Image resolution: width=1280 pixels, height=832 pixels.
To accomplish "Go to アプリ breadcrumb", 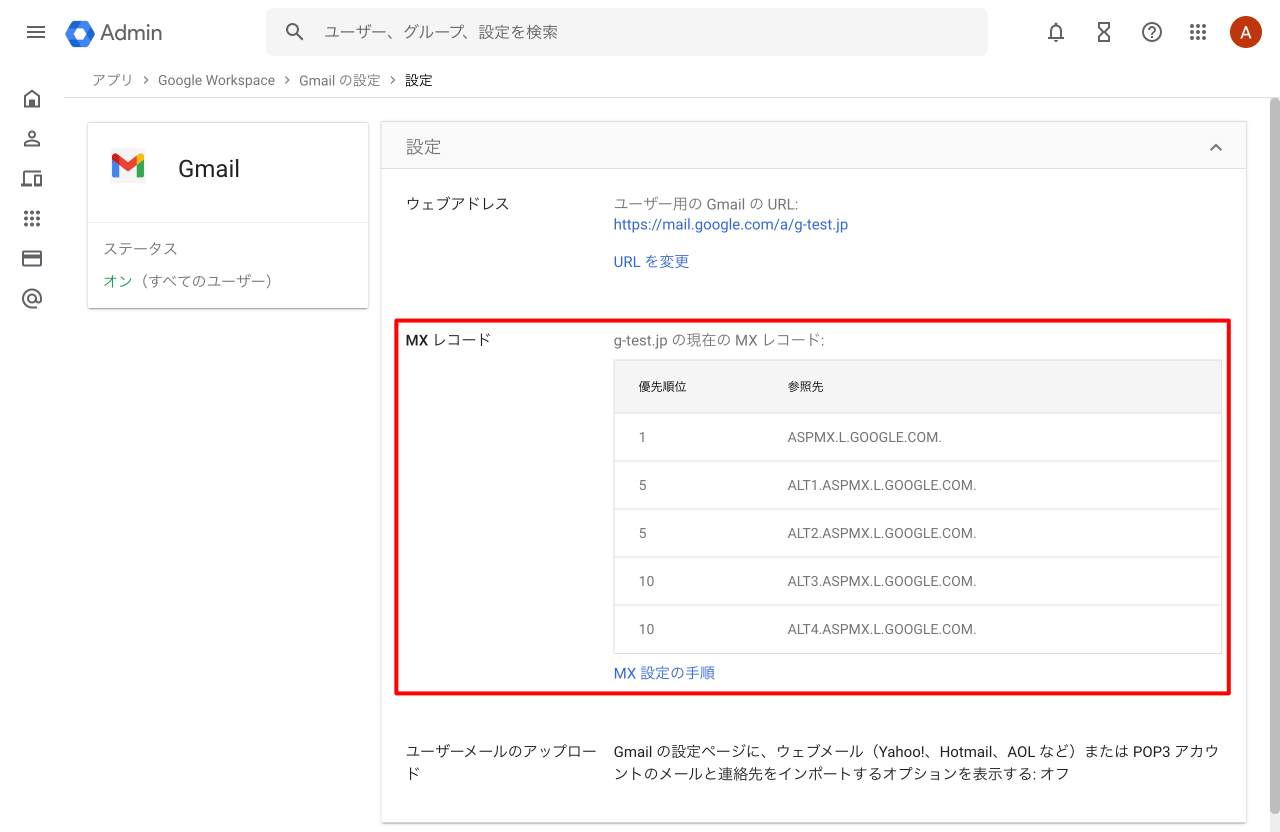I will [112, 80].
